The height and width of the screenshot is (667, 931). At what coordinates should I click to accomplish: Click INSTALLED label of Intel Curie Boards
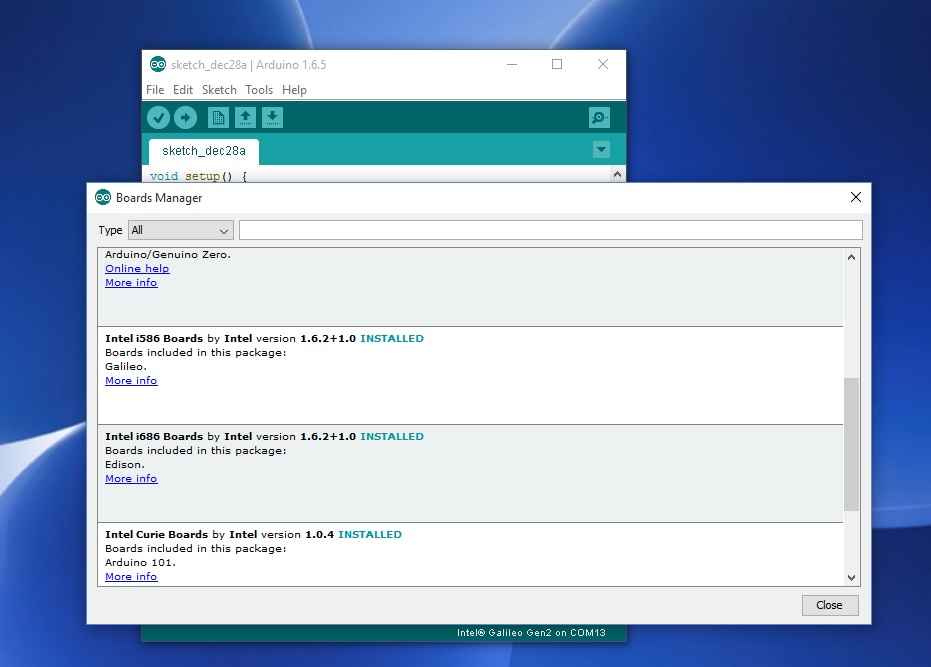click(x=370, y=535)
